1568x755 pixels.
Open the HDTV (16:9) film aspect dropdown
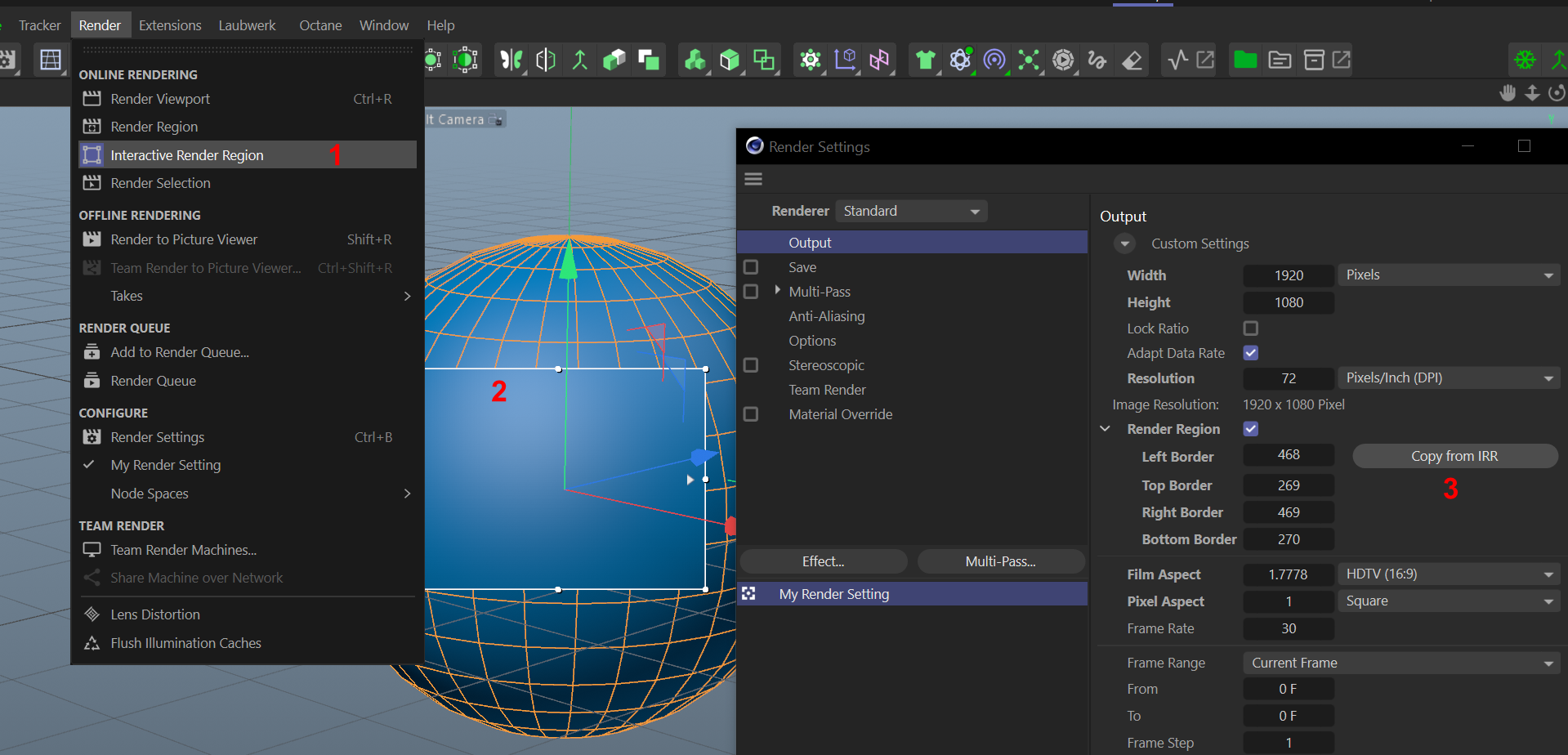(x=1449, y=574)
